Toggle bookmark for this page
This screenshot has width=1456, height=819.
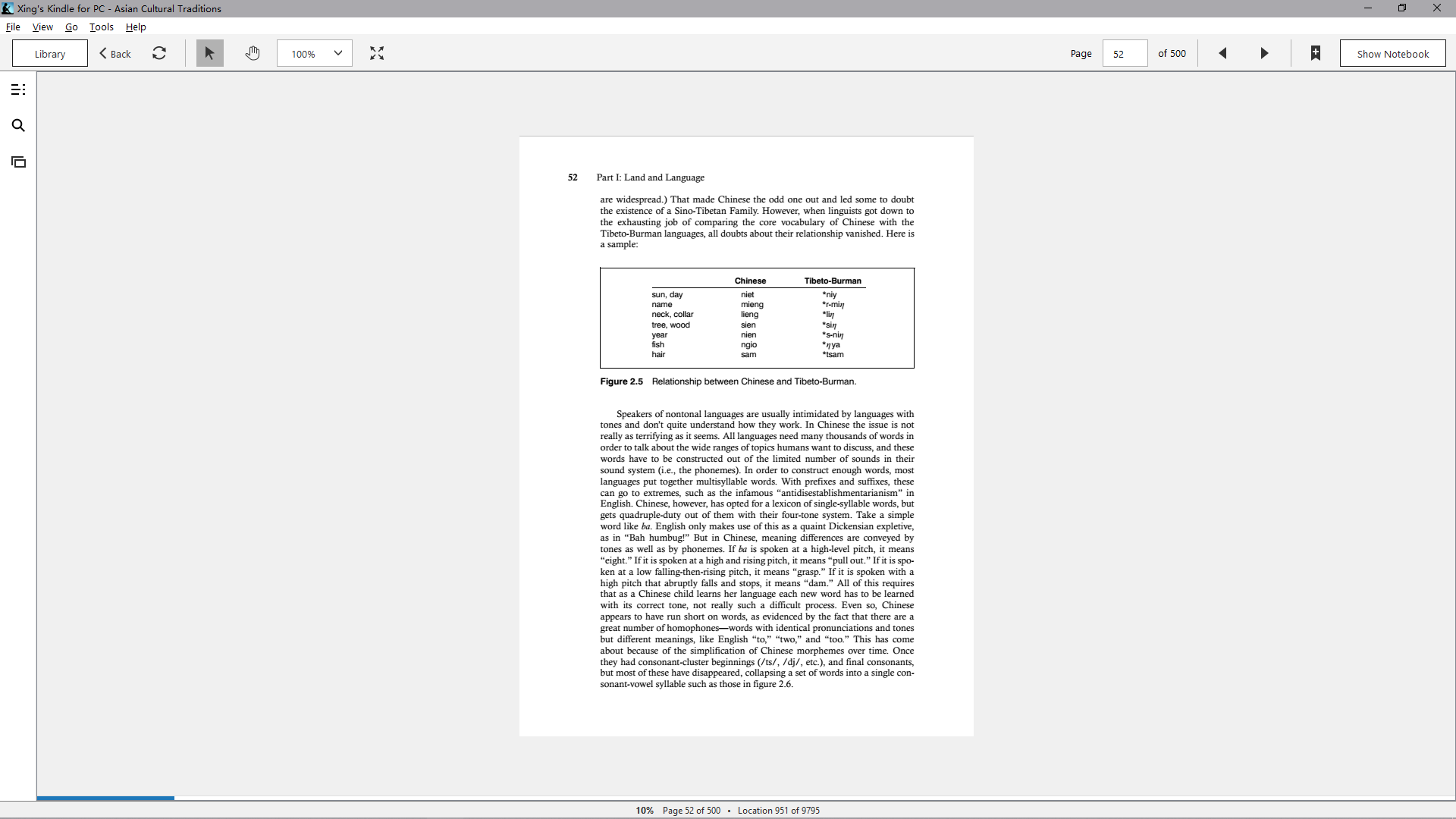[x=1316, y=53]
